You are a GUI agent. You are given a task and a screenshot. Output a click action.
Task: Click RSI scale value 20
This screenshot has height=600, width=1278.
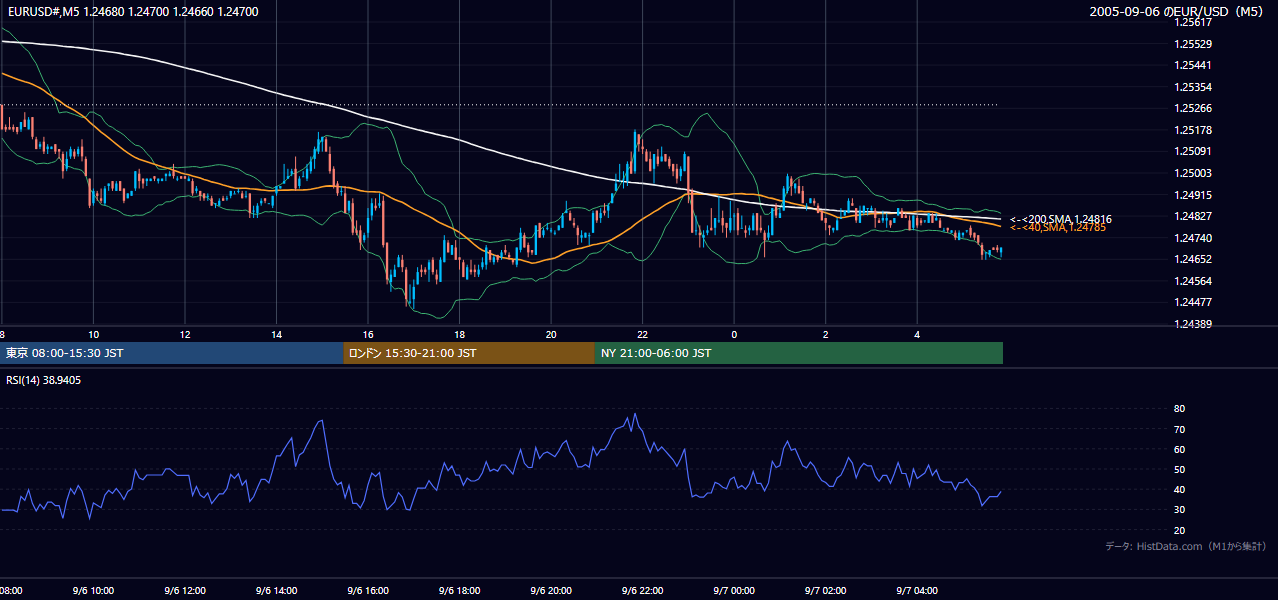click(x=1179, y=531)
